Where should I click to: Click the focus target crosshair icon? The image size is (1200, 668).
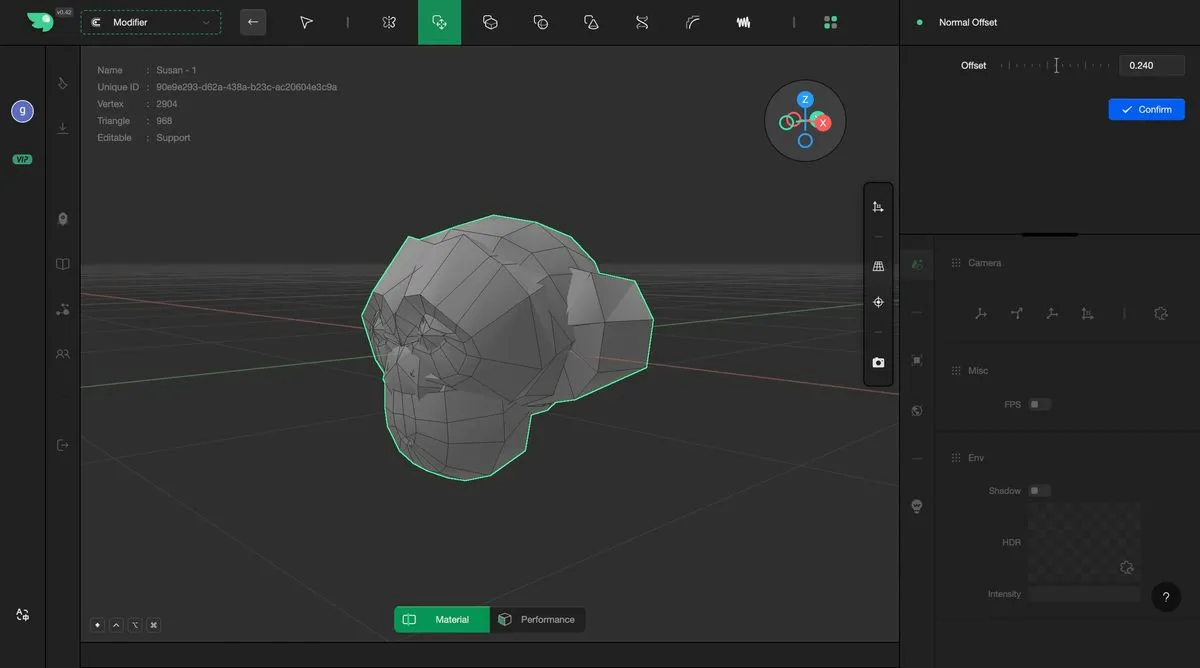878,302
